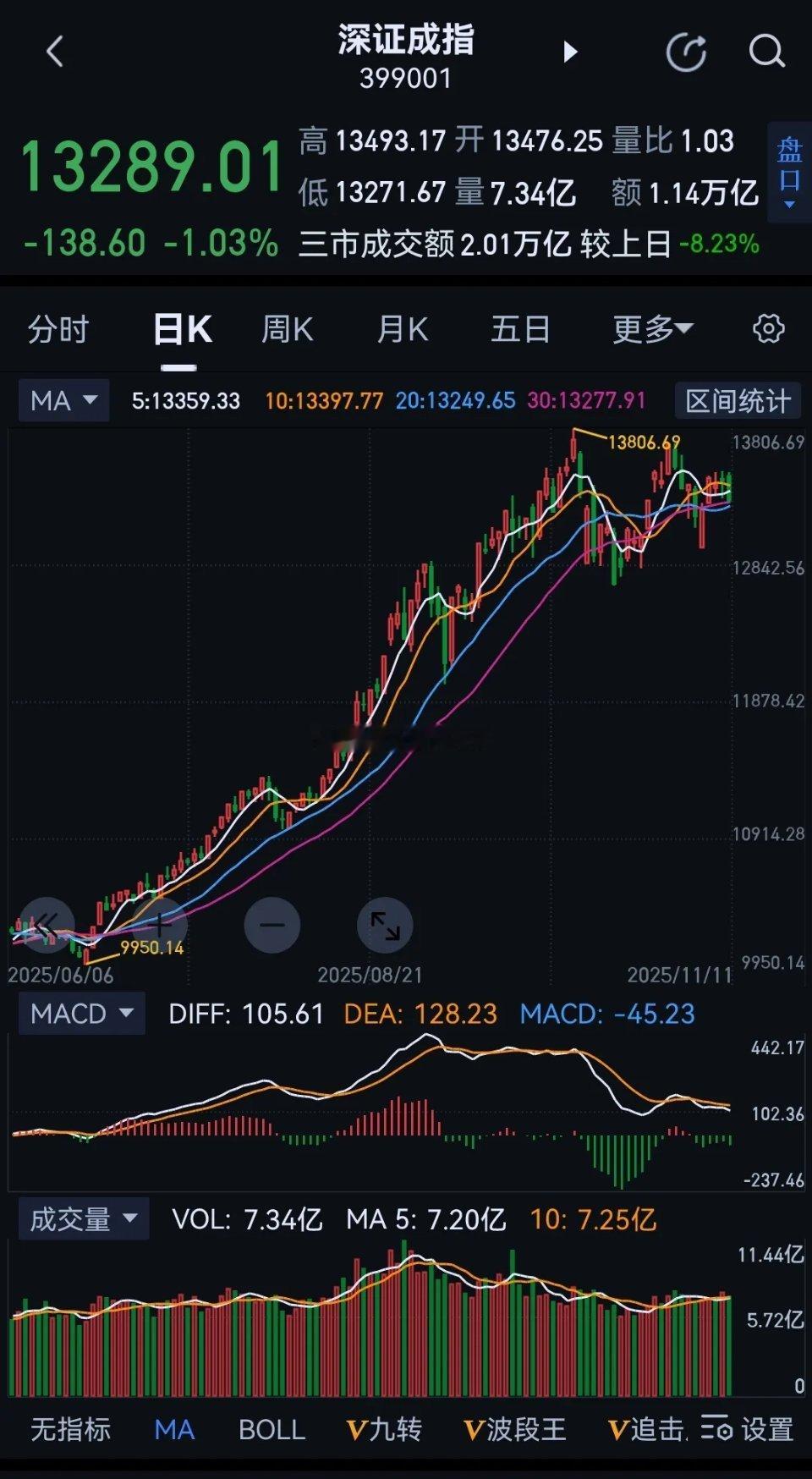
Task: Go back using the left chevron
Action: click(55, 52)
